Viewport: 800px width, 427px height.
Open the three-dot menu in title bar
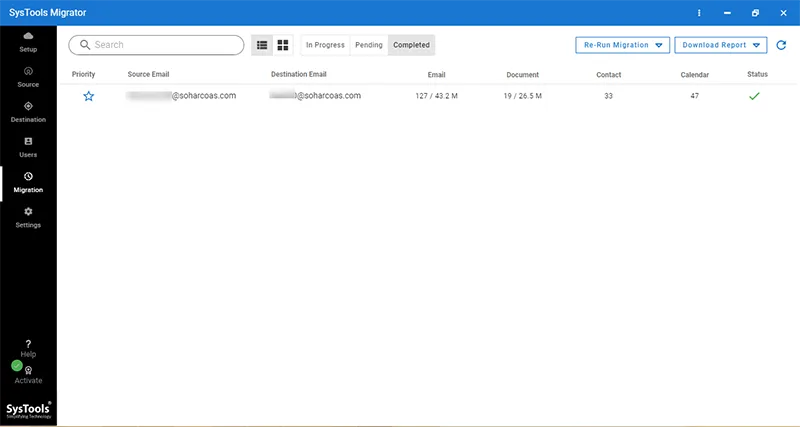point(699,13)
